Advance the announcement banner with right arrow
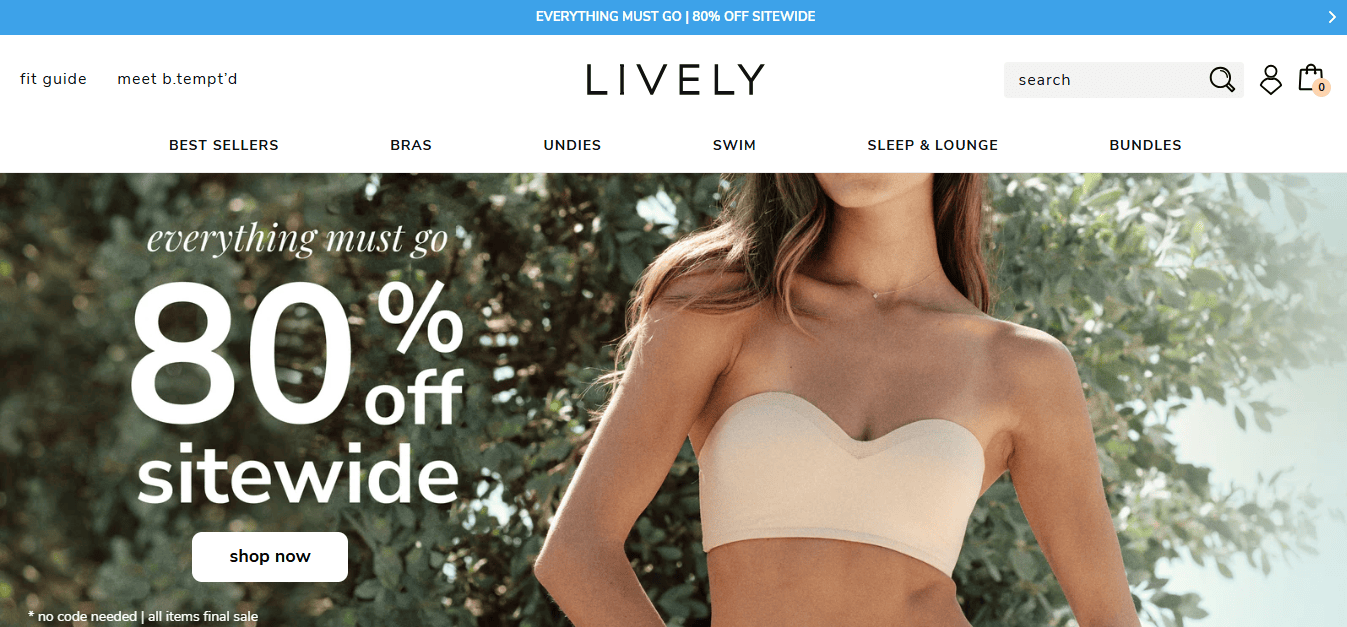The width and height of the screenshot is (1347, 627). point(1332,17)
